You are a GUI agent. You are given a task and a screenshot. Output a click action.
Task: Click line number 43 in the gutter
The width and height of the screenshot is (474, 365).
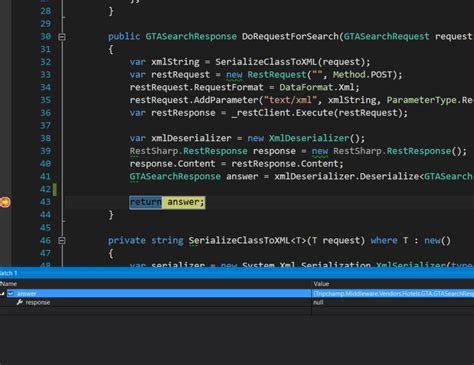(45, 202)
